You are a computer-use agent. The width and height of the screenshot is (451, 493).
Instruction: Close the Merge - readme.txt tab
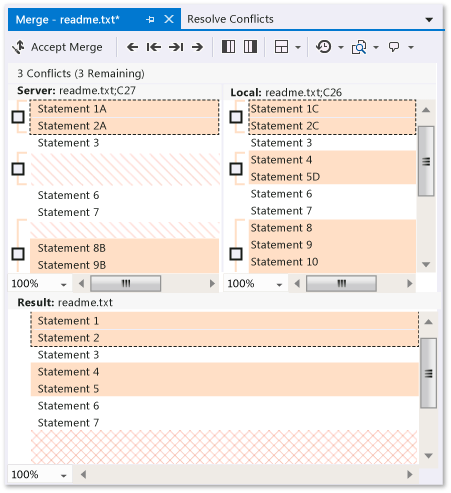[169, 19]
